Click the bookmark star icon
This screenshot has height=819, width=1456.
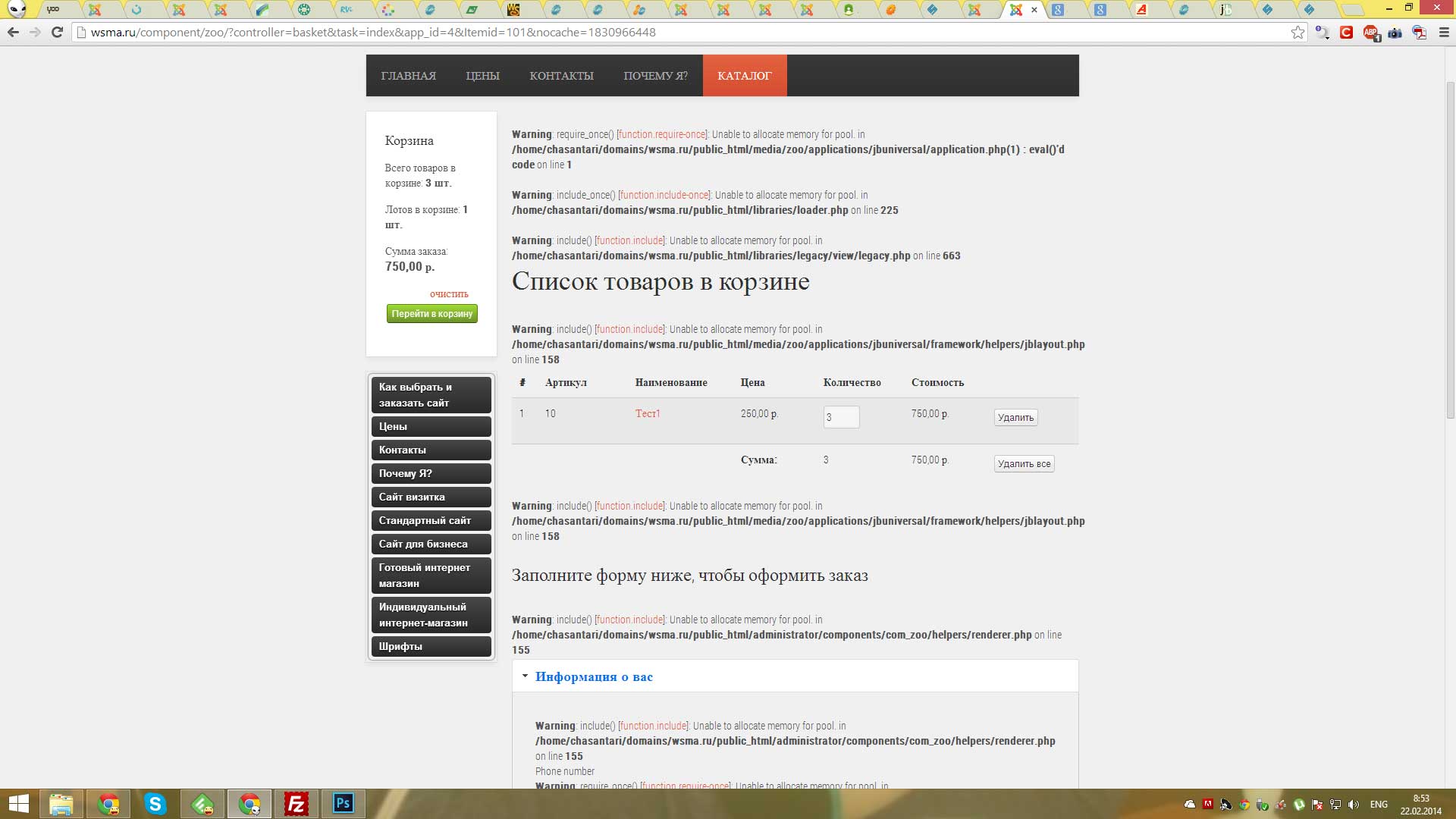click(x=1298, y=33)
